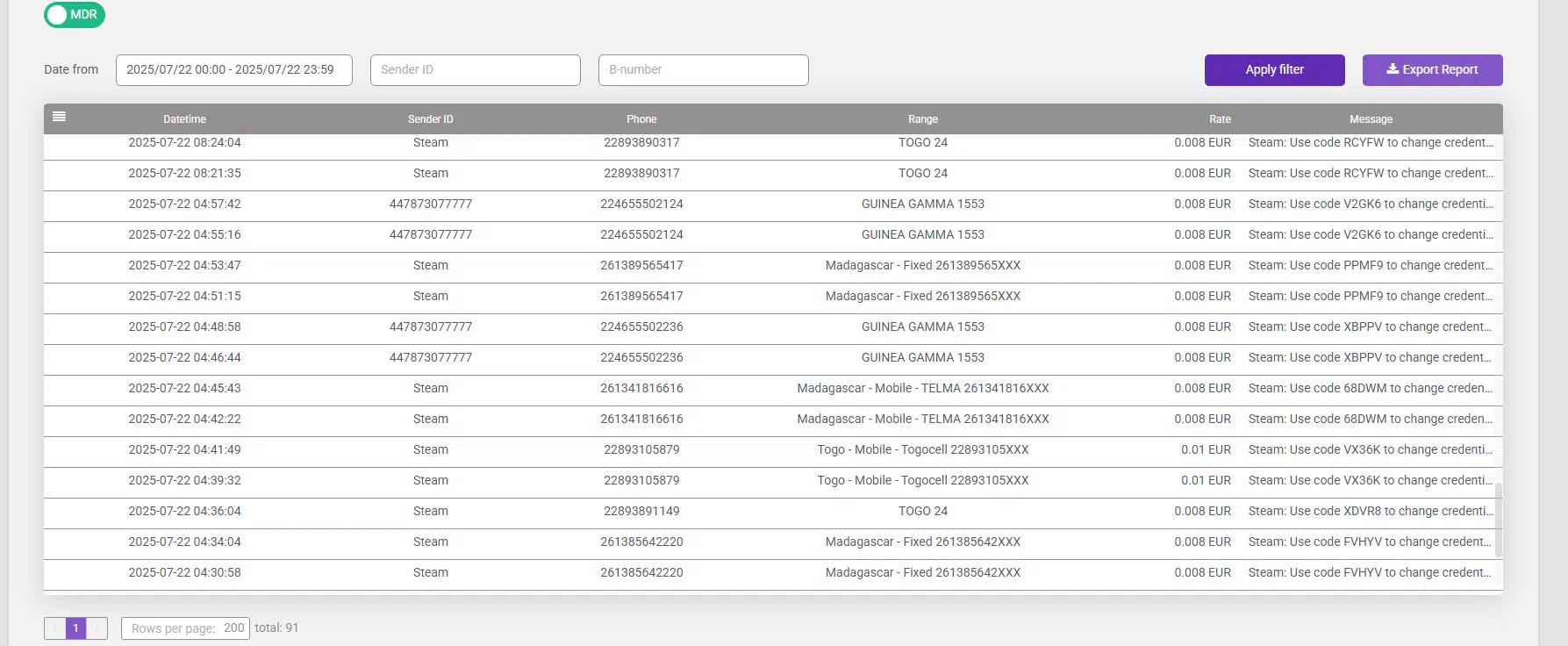Screen dimensions: 1568x646
Task: Focus the Sender ID filter field
Action: (475, 70)
